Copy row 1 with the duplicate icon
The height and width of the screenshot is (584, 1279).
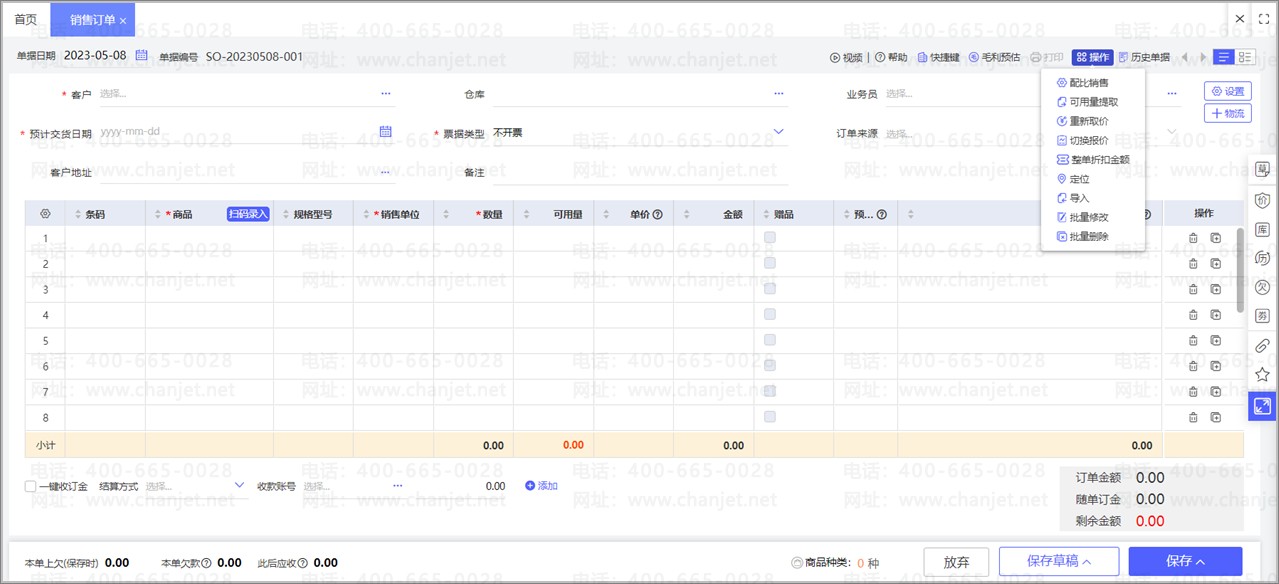(1216, 238)
